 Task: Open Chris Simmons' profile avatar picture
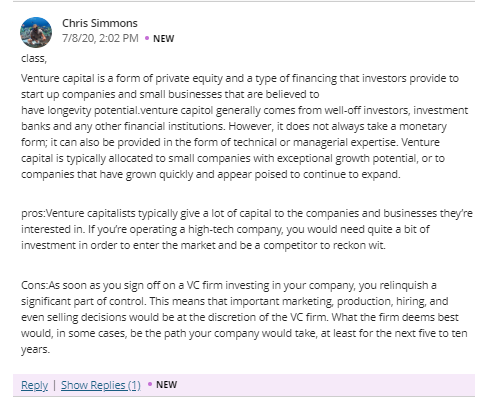tap(36, 32)
